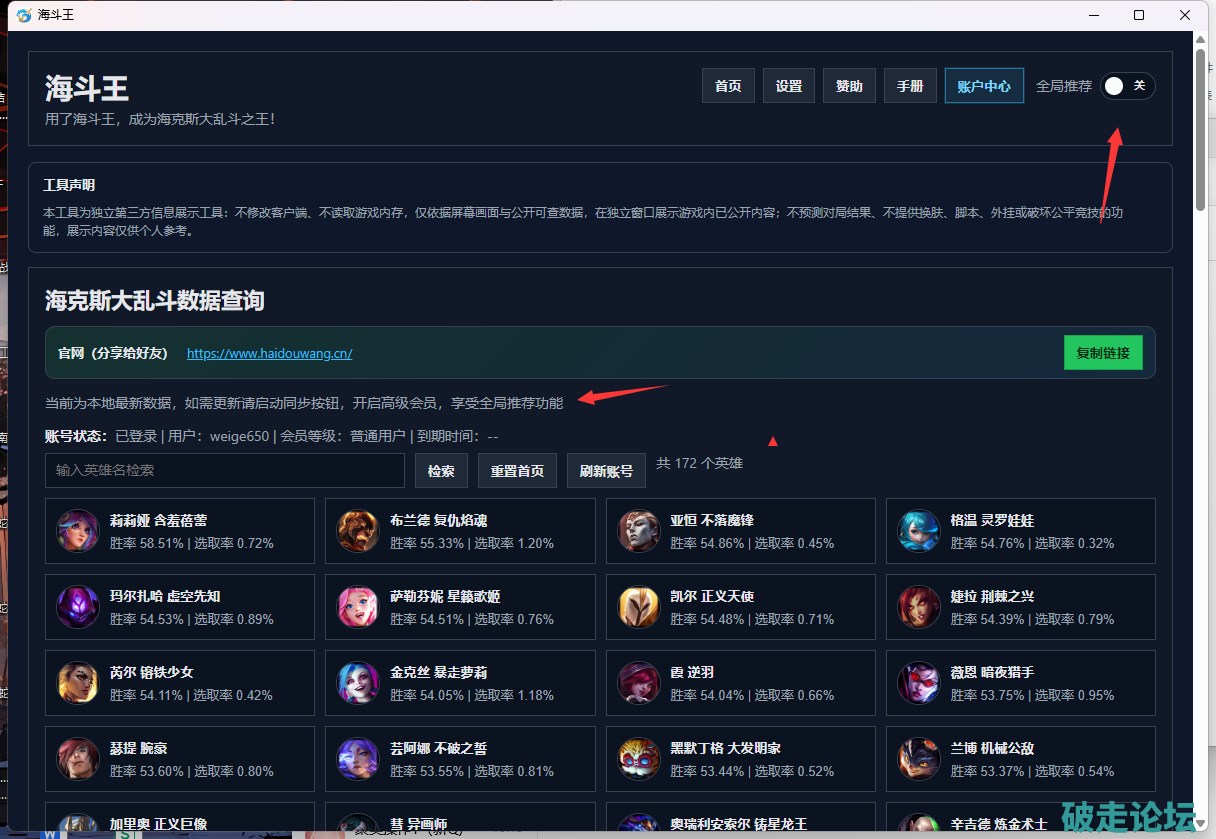Click the 莉莉娅 含羞蓓蕾 hero avatar
The height and width of the screenshot is (839, 1216).
[x=78, y=531]
